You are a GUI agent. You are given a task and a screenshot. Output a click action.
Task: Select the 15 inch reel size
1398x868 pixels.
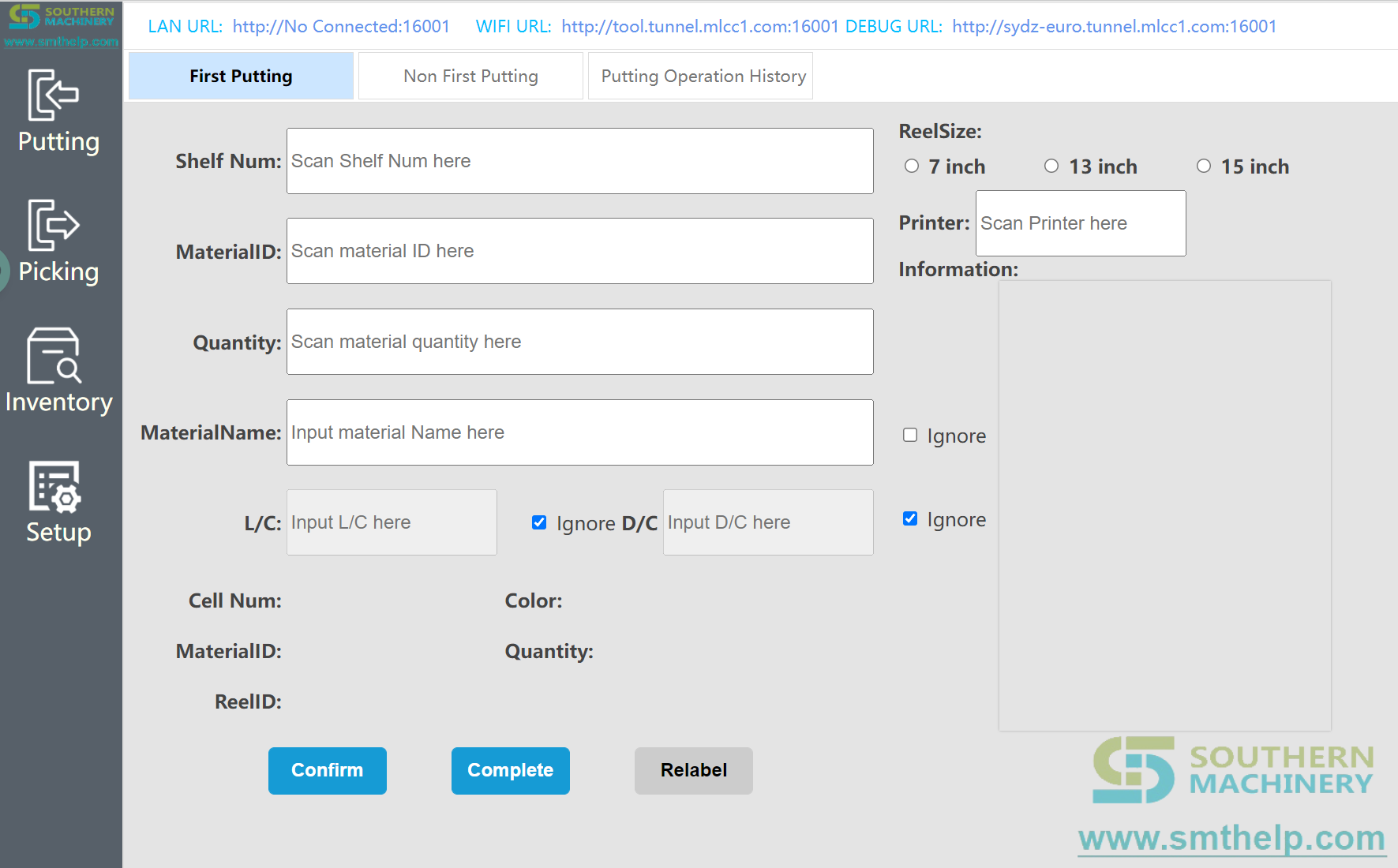1203,166
